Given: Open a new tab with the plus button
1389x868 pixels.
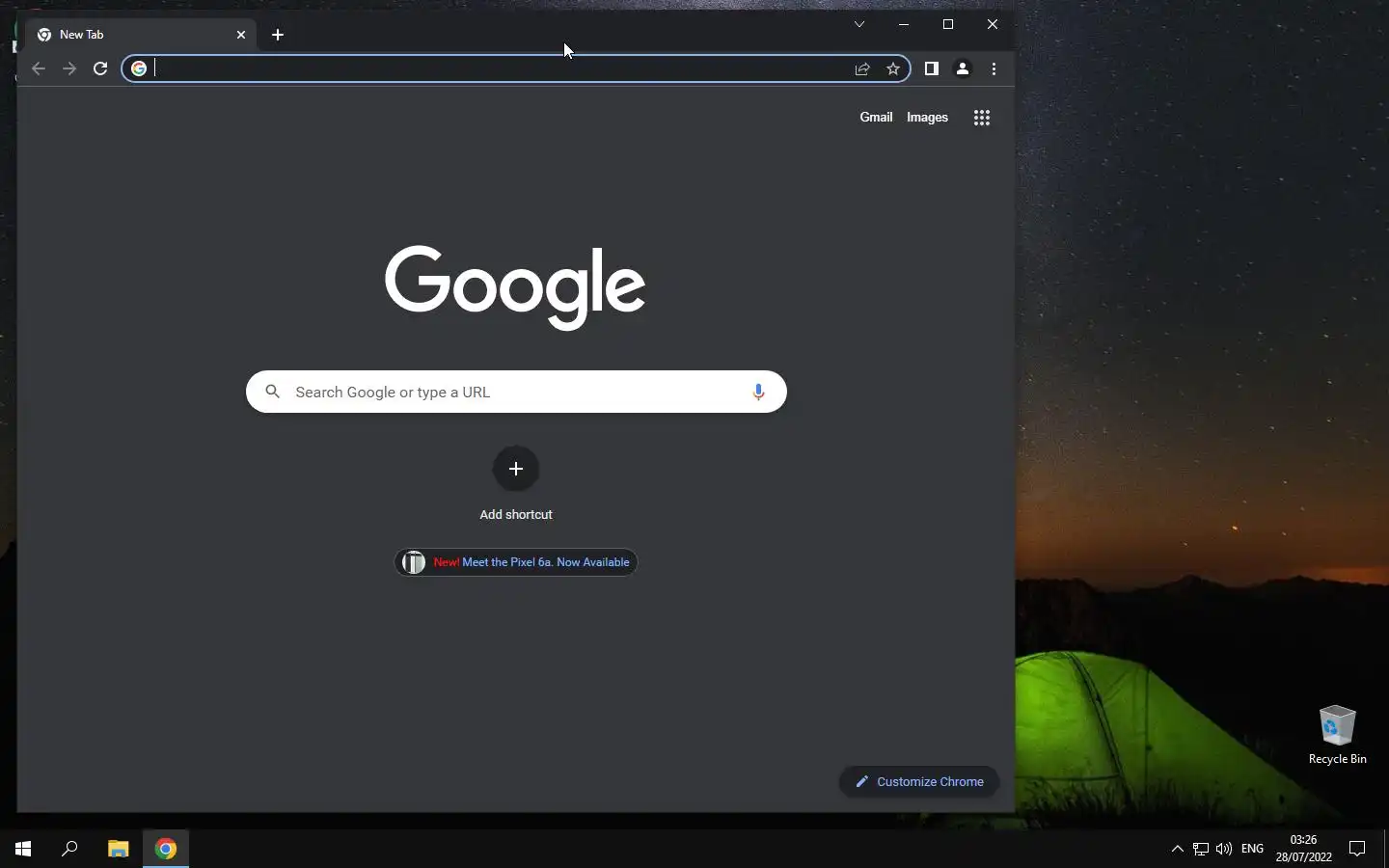Looking at the screenshot, I should coord(278,35).
